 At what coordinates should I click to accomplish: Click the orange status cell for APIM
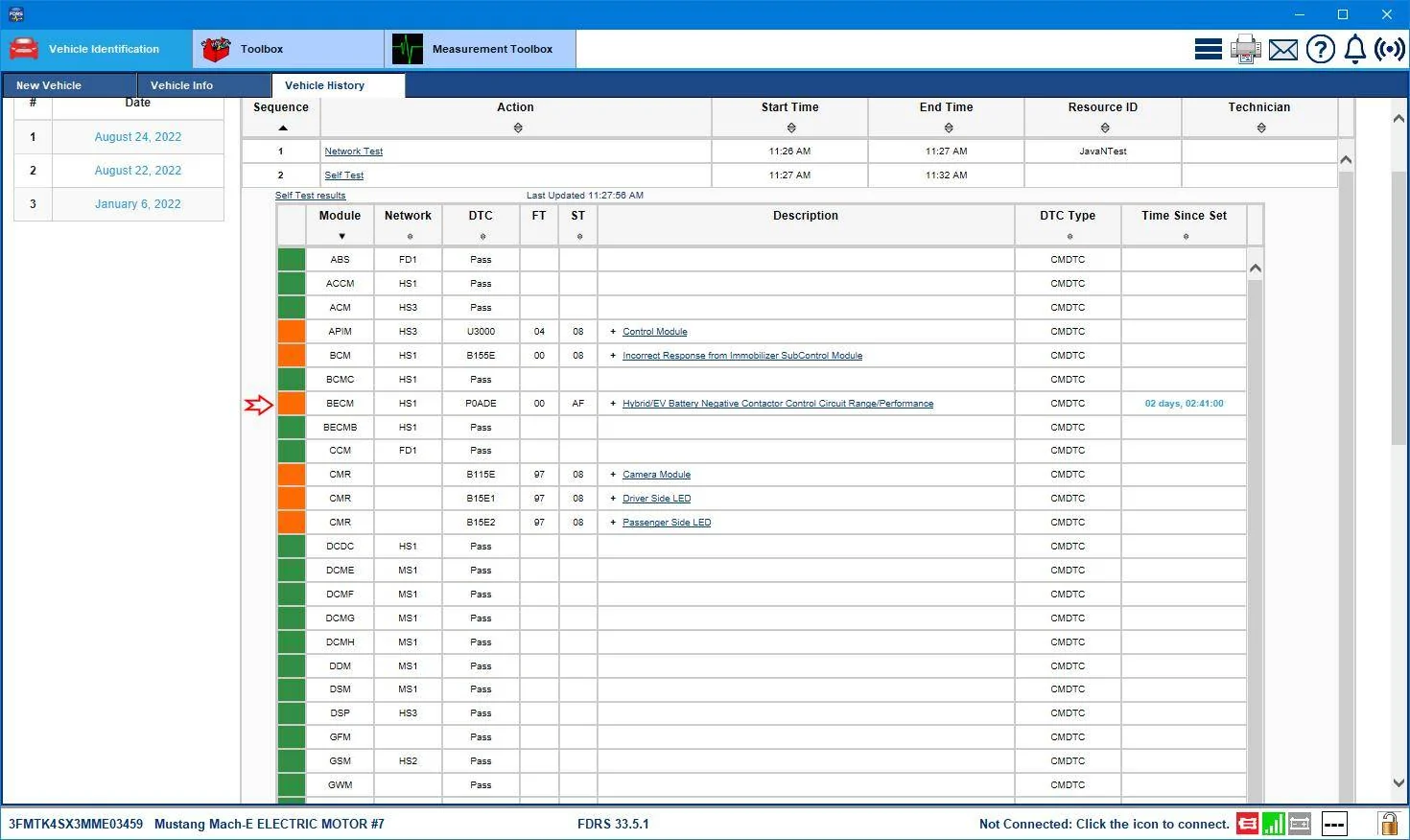tap(292, 332)
